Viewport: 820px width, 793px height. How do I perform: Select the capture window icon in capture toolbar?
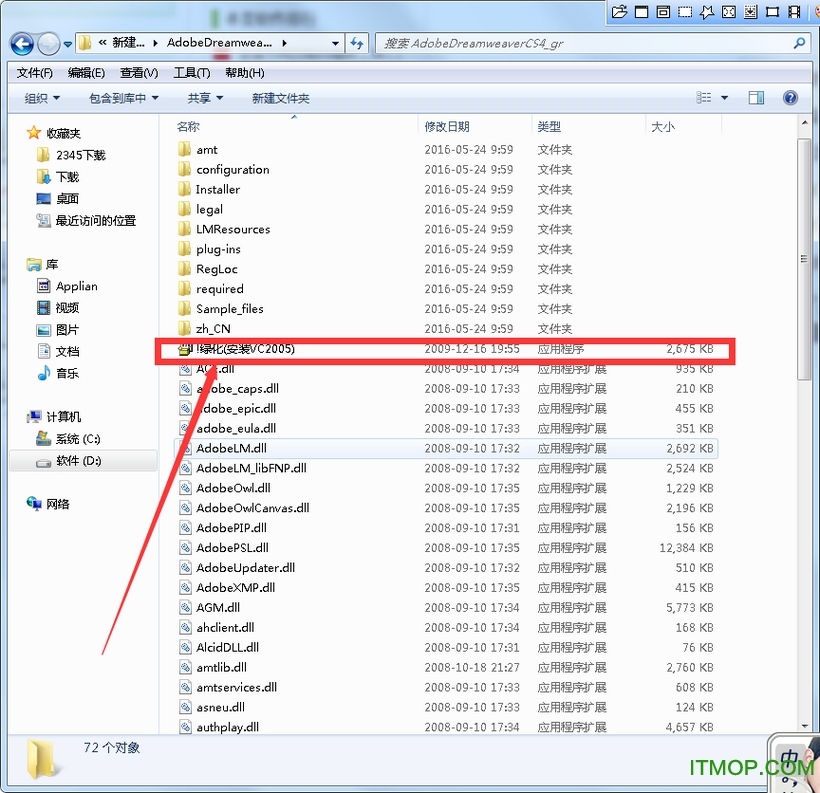pos(642,12)
